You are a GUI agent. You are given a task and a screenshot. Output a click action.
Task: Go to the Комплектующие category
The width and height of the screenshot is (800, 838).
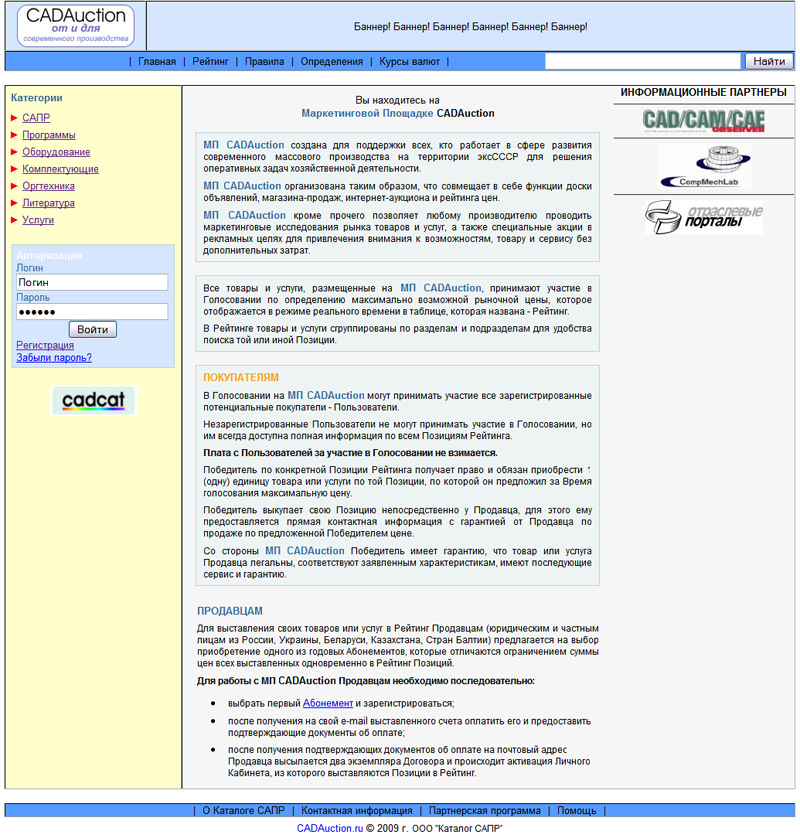point(60,169)
